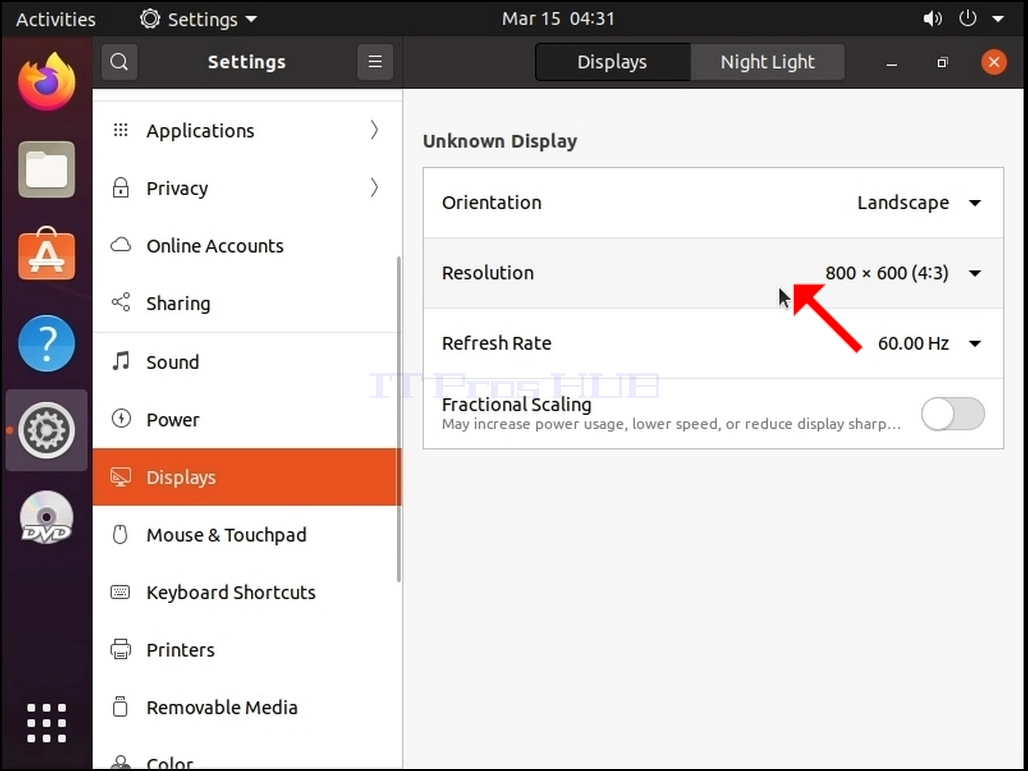This screenshot has height=771, width=1028.
Task: Open the hamburger menu next to Settings title
Action: pos(375,62)
